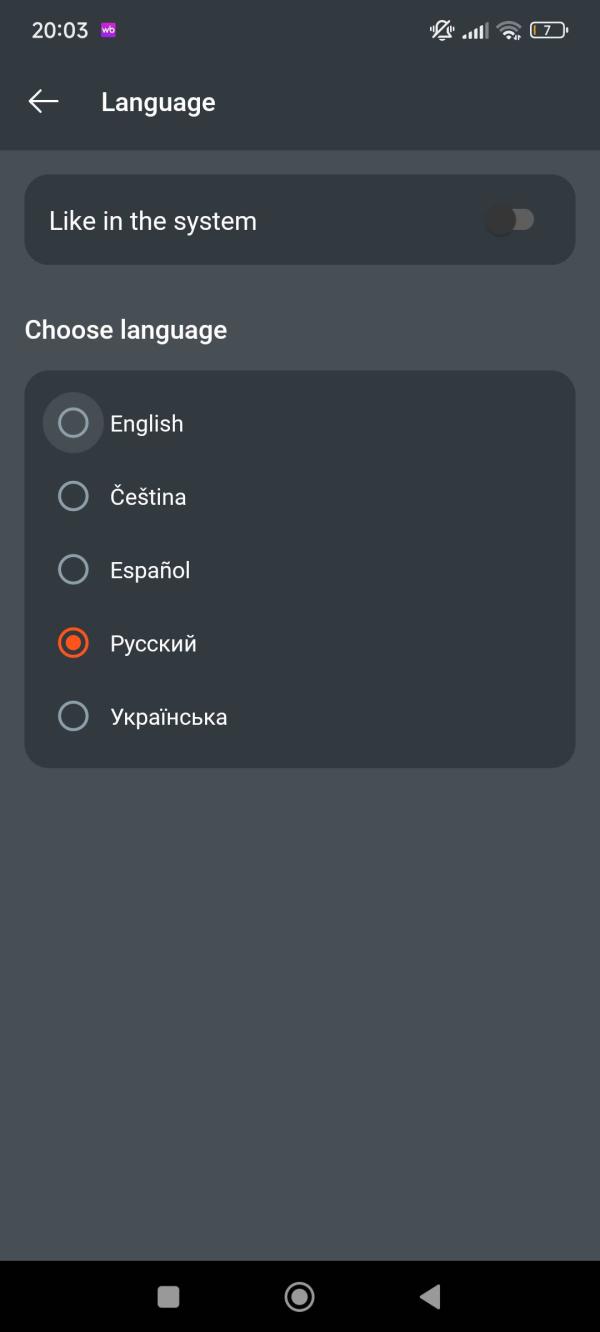
Task: Select the Русский radio button
Action: point(73,643)
